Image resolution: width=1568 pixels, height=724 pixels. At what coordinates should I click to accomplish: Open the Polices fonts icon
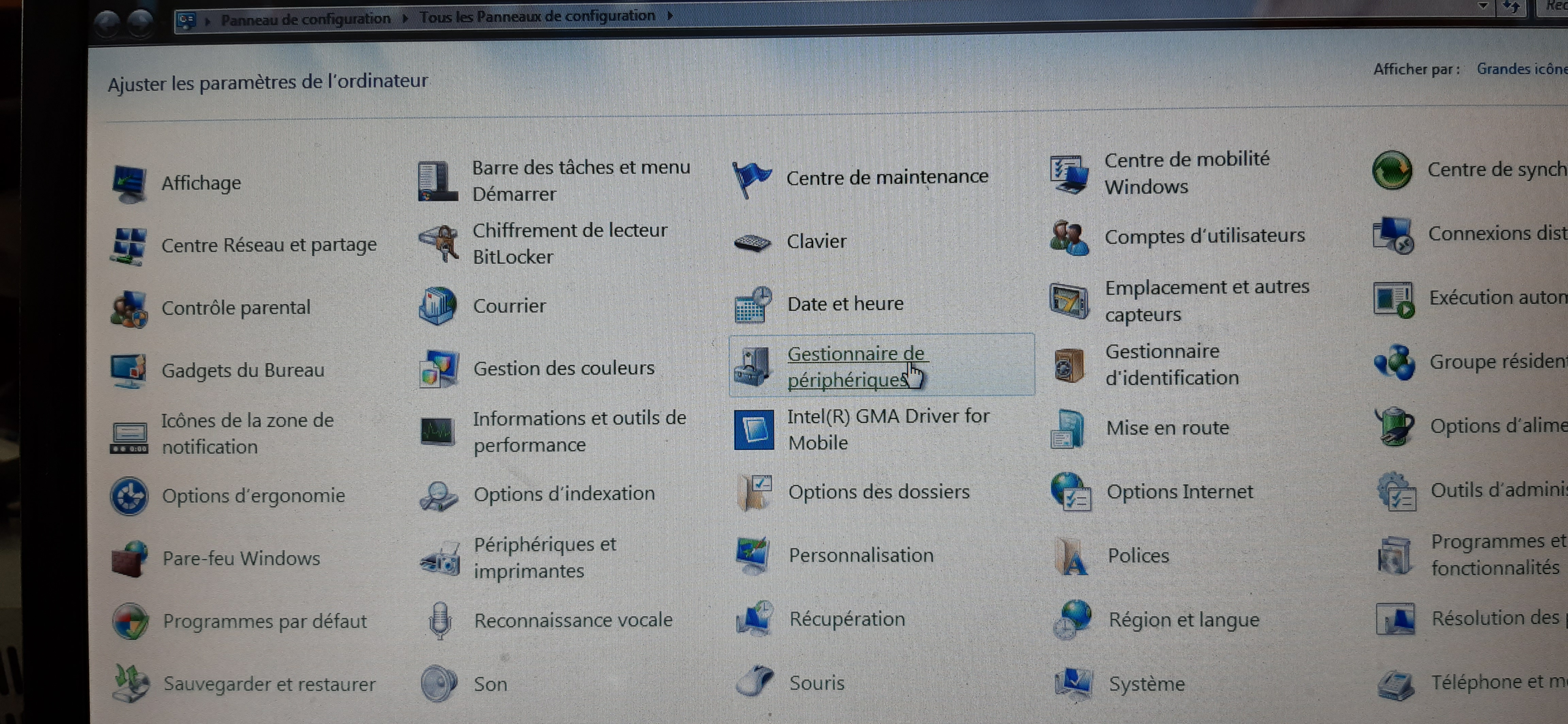(x=1071, y=557)
